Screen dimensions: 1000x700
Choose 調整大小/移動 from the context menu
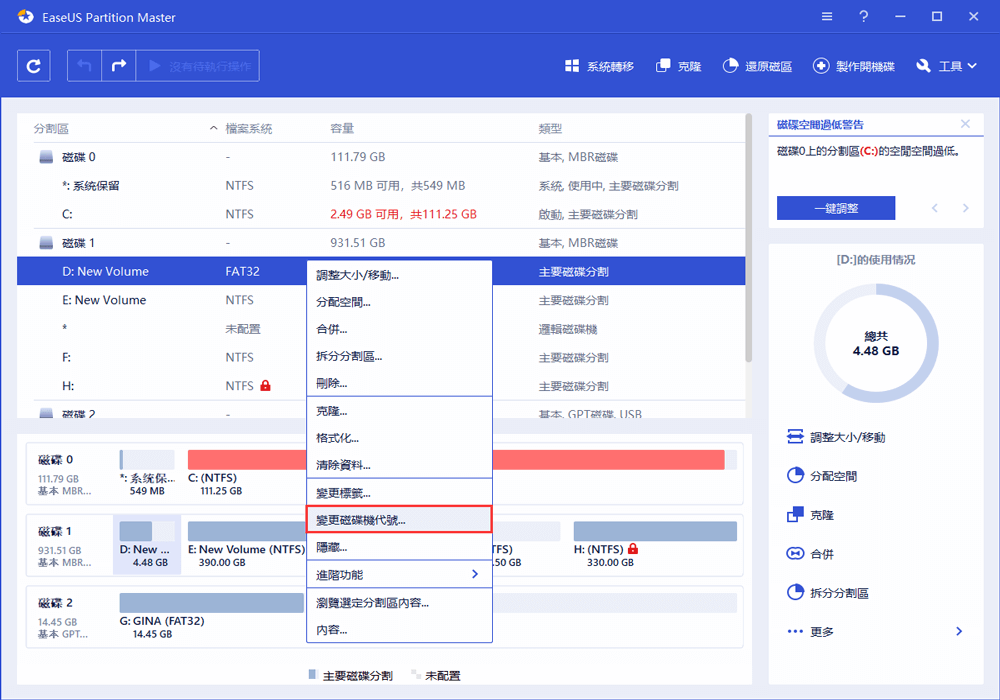pos(399,275)
